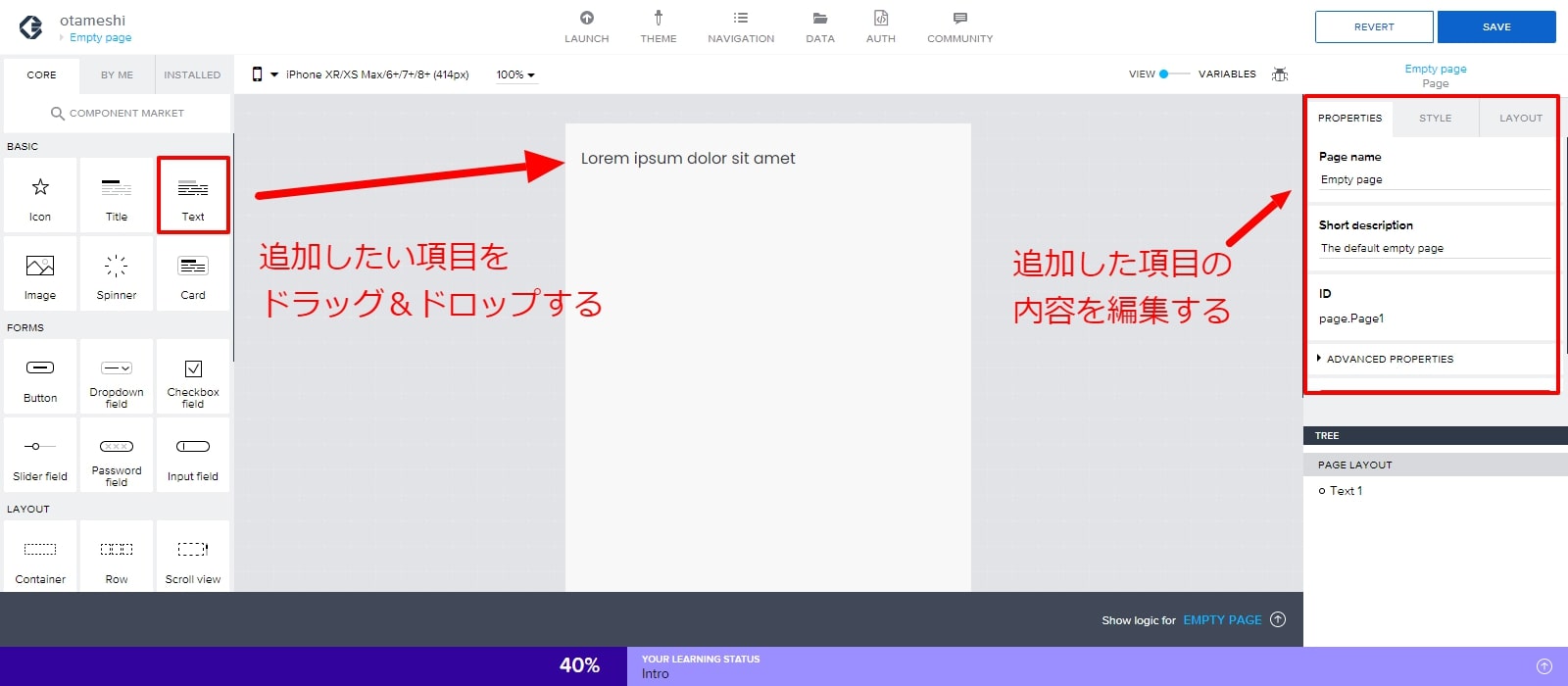
Task: Open the Community chat icon
Action: click(x=959, y=19)
